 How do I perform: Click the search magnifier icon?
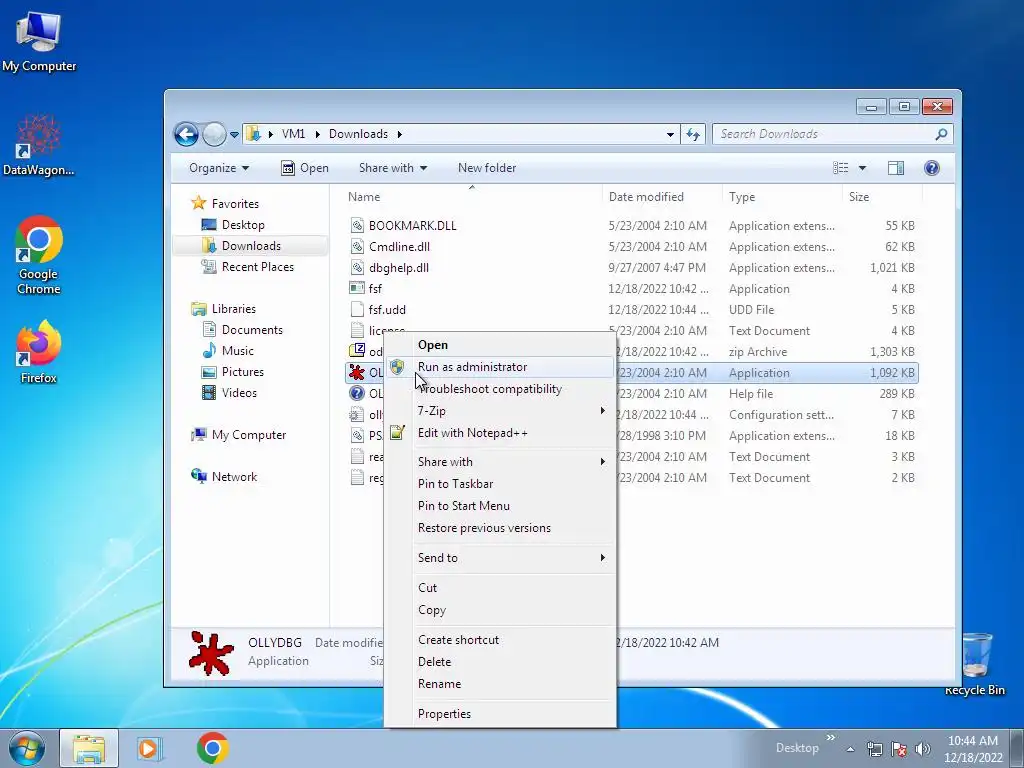(941, 134)
